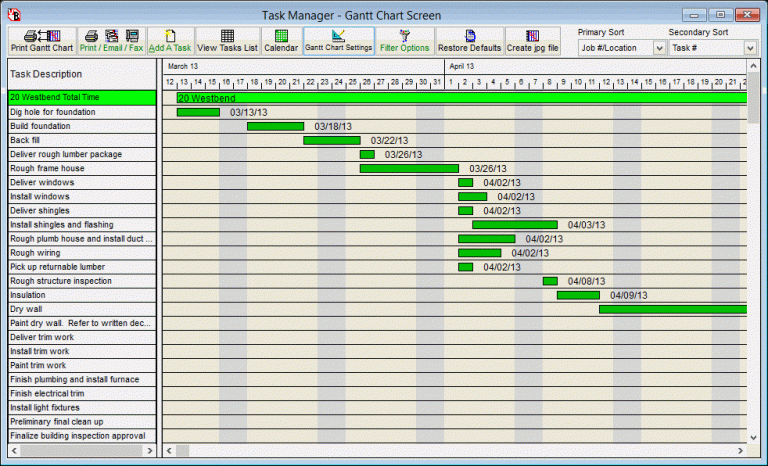Click the task list's horizontal scroll left arrow
This screenshot has width=768, height=466.
tap(14, 450)
